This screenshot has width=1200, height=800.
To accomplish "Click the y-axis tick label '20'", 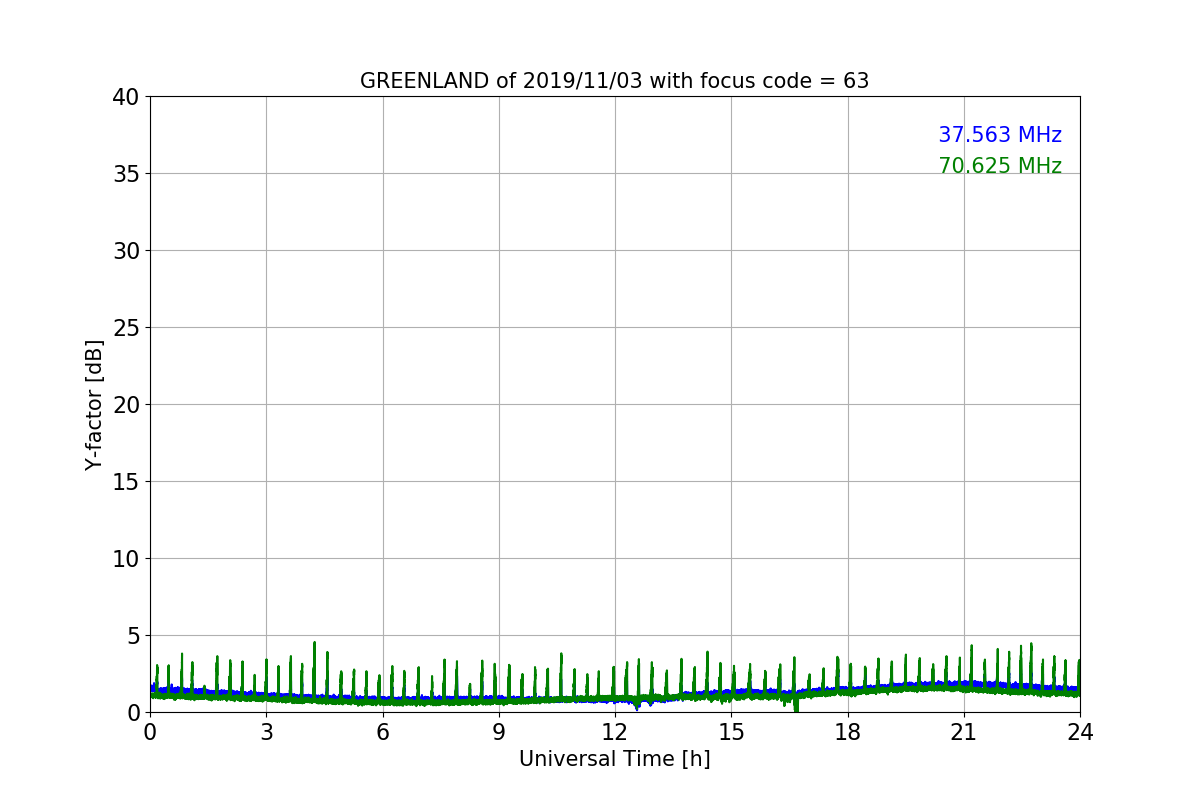I will click(126, 405).
